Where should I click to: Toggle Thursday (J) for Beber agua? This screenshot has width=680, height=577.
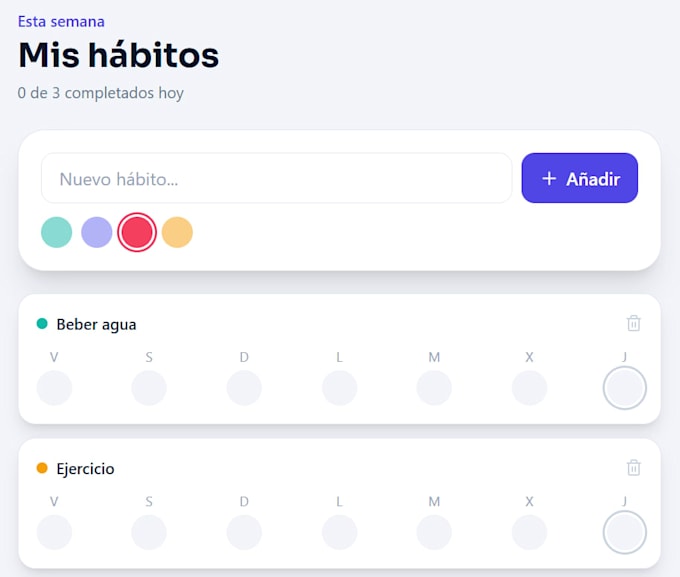[624, 388]
